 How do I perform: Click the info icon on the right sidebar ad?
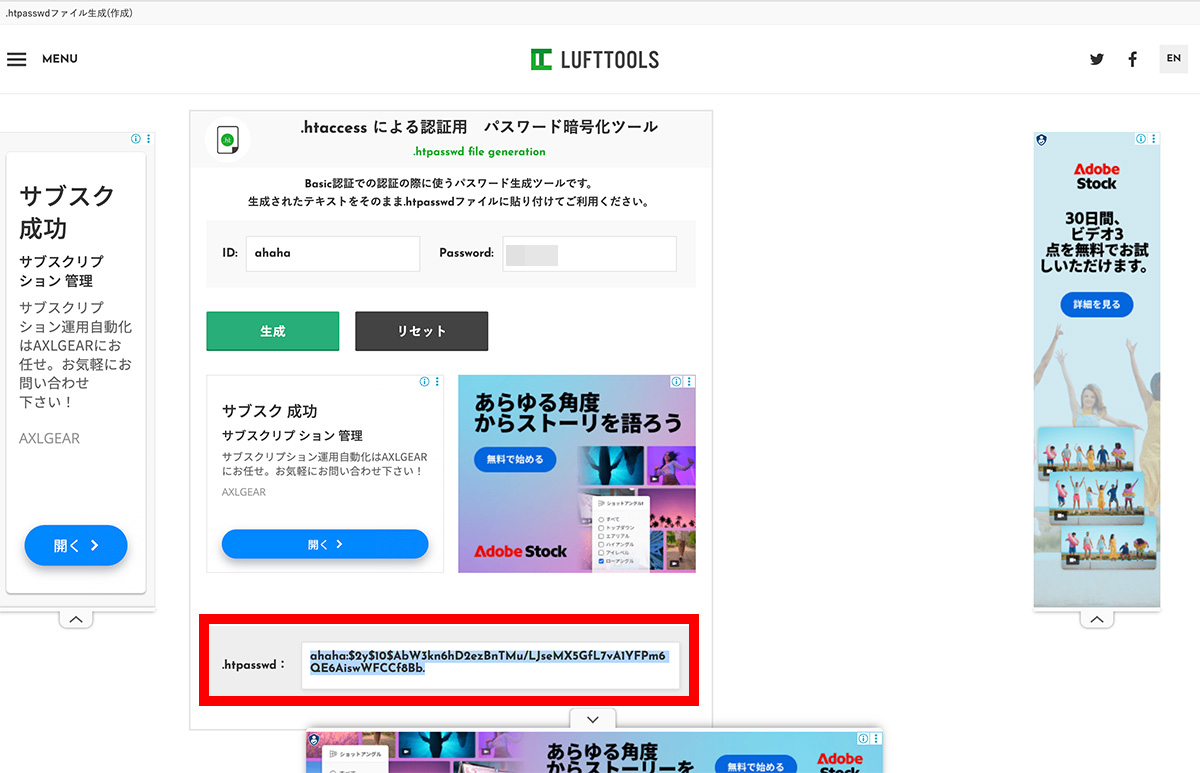[x=1139, y=139]
